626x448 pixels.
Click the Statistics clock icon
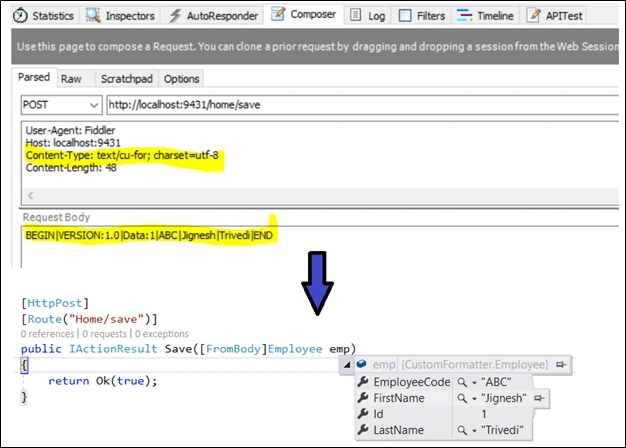click(20, 16)
